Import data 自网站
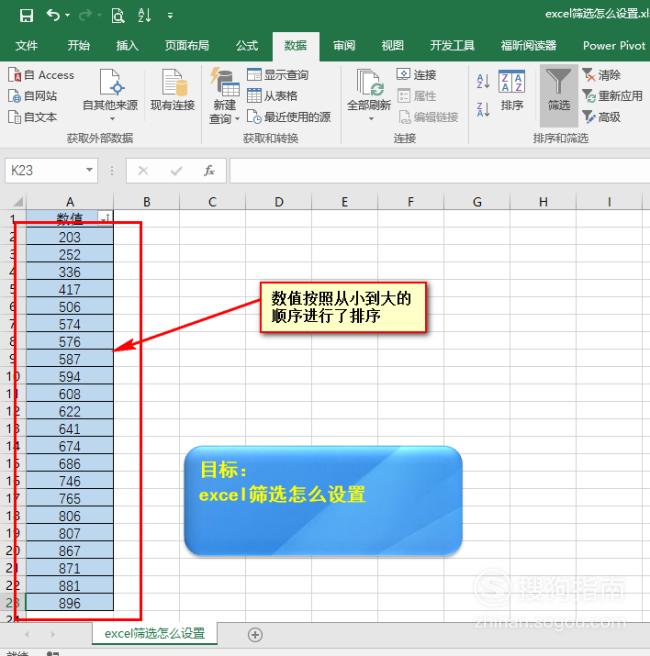The width and height of the screenshot is (650, 656). pyautogui.click(x=32, y=96)
